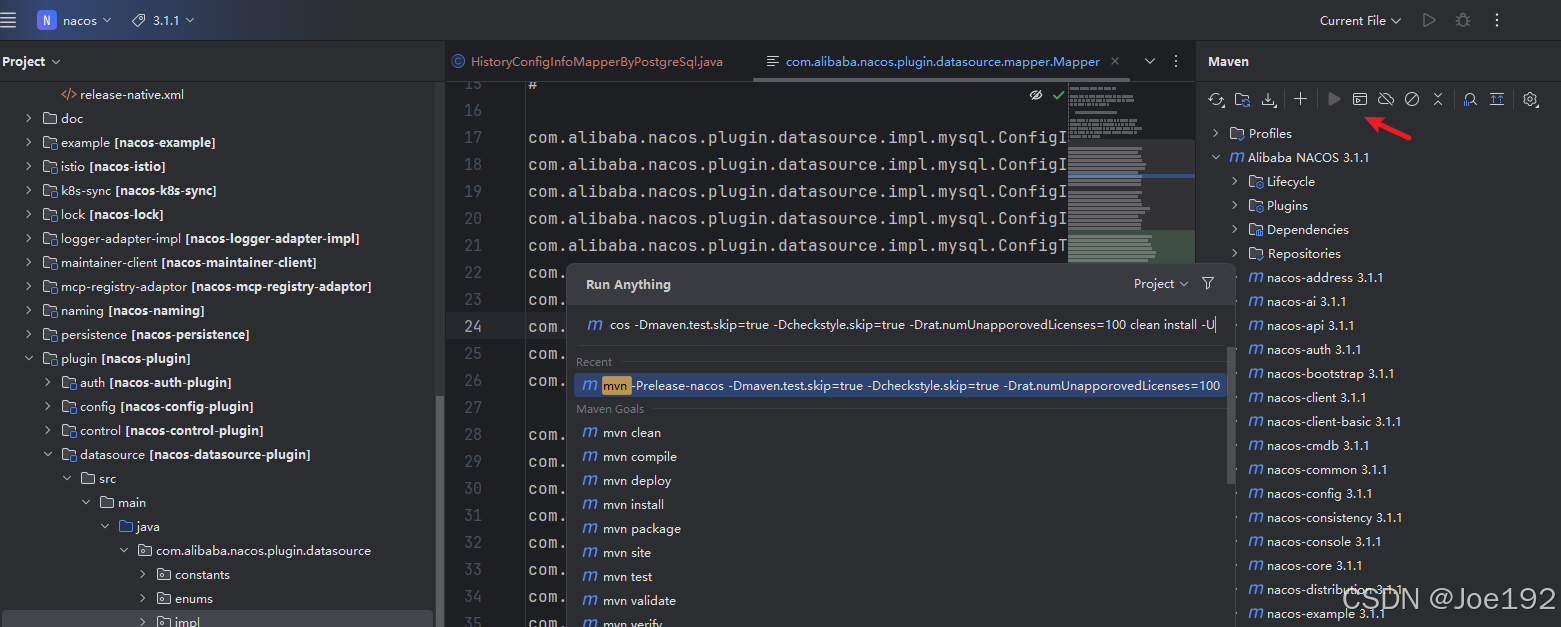Open More Actions three-dot menu in title bar
Image resolution: width=1561 pixels, height=627 pixels.
(1497, 20)
